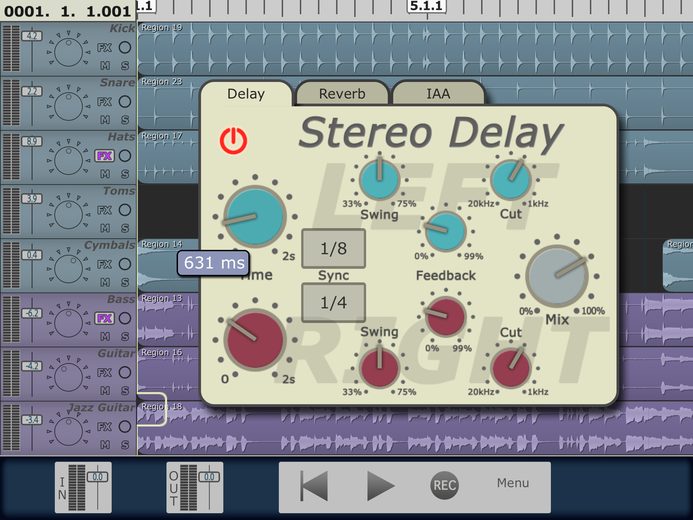Screen dimensions: 693x520
Task: Arm recording on the Jazz Guitar track
Action: click(x=125, y=426)
